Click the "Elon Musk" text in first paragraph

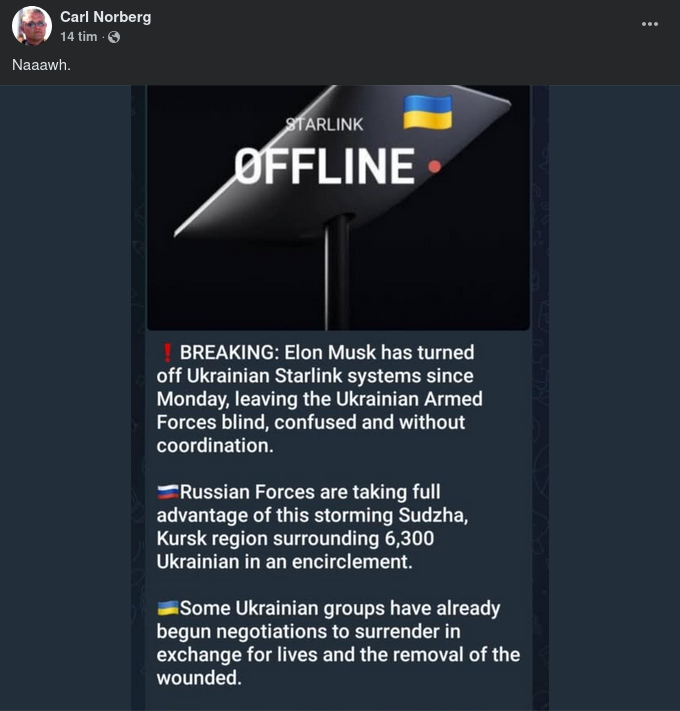point(332,352)
